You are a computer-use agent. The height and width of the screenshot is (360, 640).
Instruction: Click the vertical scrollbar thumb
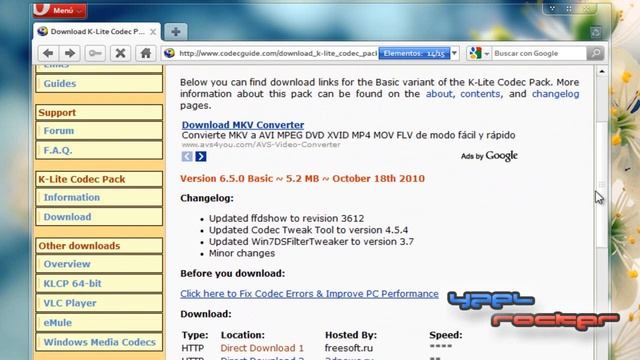(602, 184)
